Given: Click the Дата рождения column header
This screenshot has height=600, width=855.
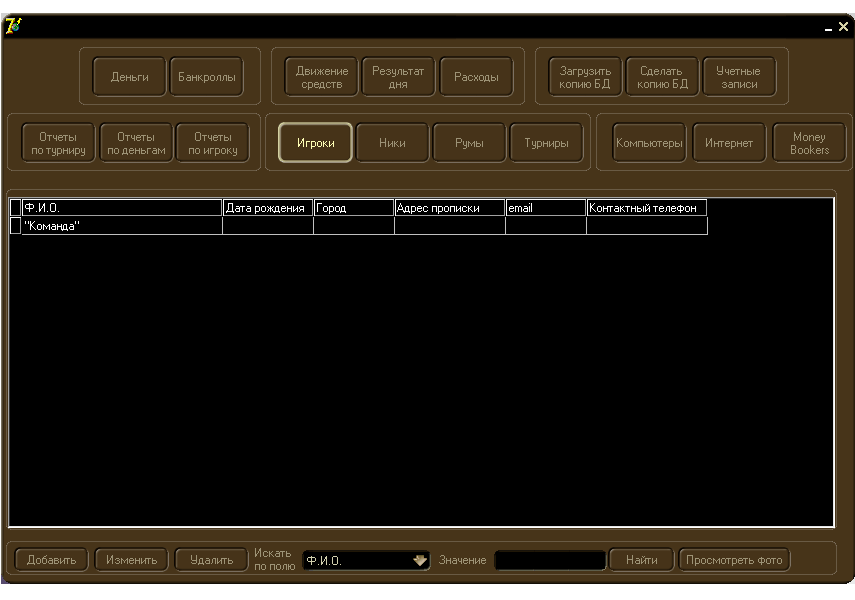Looking at the screenshot, I should click(x=267, y=208).
